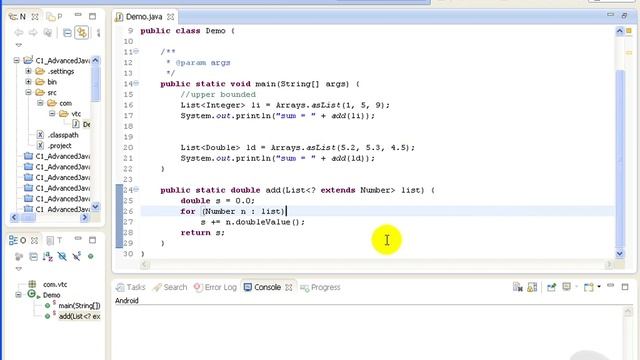Open the Tasks tab
The image size is (640, 360).
click(x=131, y=287)
